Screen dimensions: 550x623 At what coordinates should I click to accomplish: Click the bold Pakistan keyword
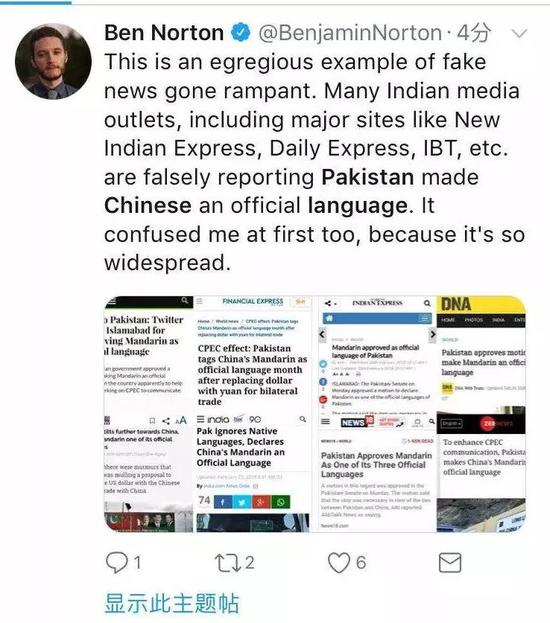pos(368,177)
